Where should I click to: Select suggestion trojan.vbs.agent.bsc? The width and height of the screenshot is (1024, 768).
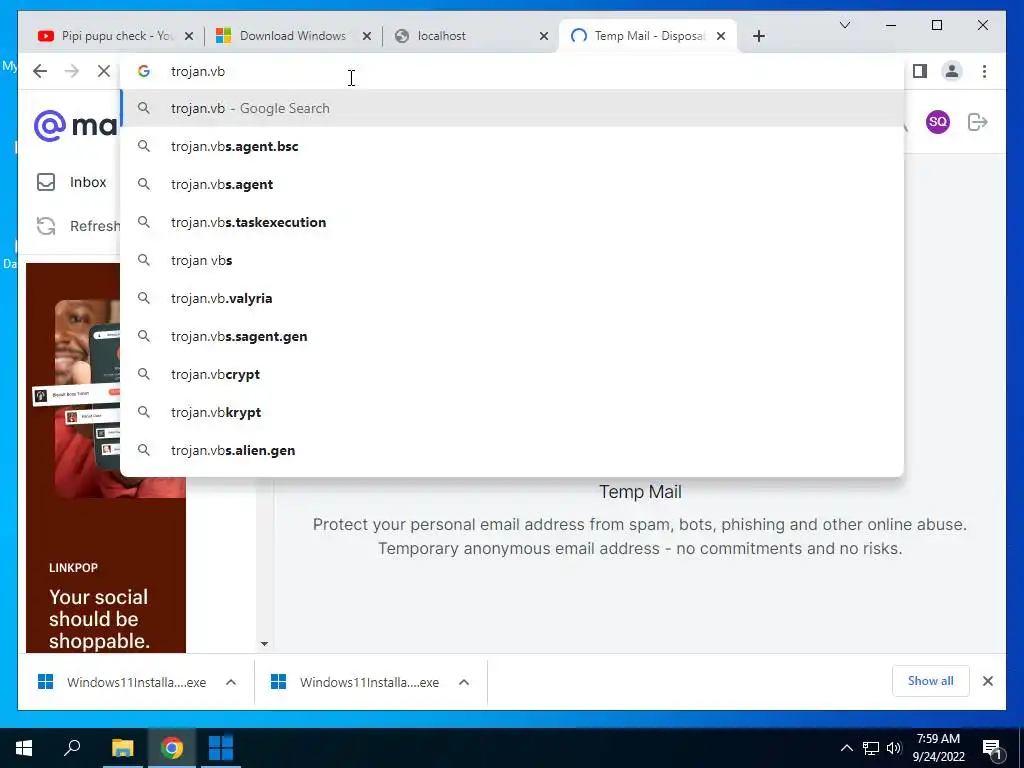pos(512,146)
